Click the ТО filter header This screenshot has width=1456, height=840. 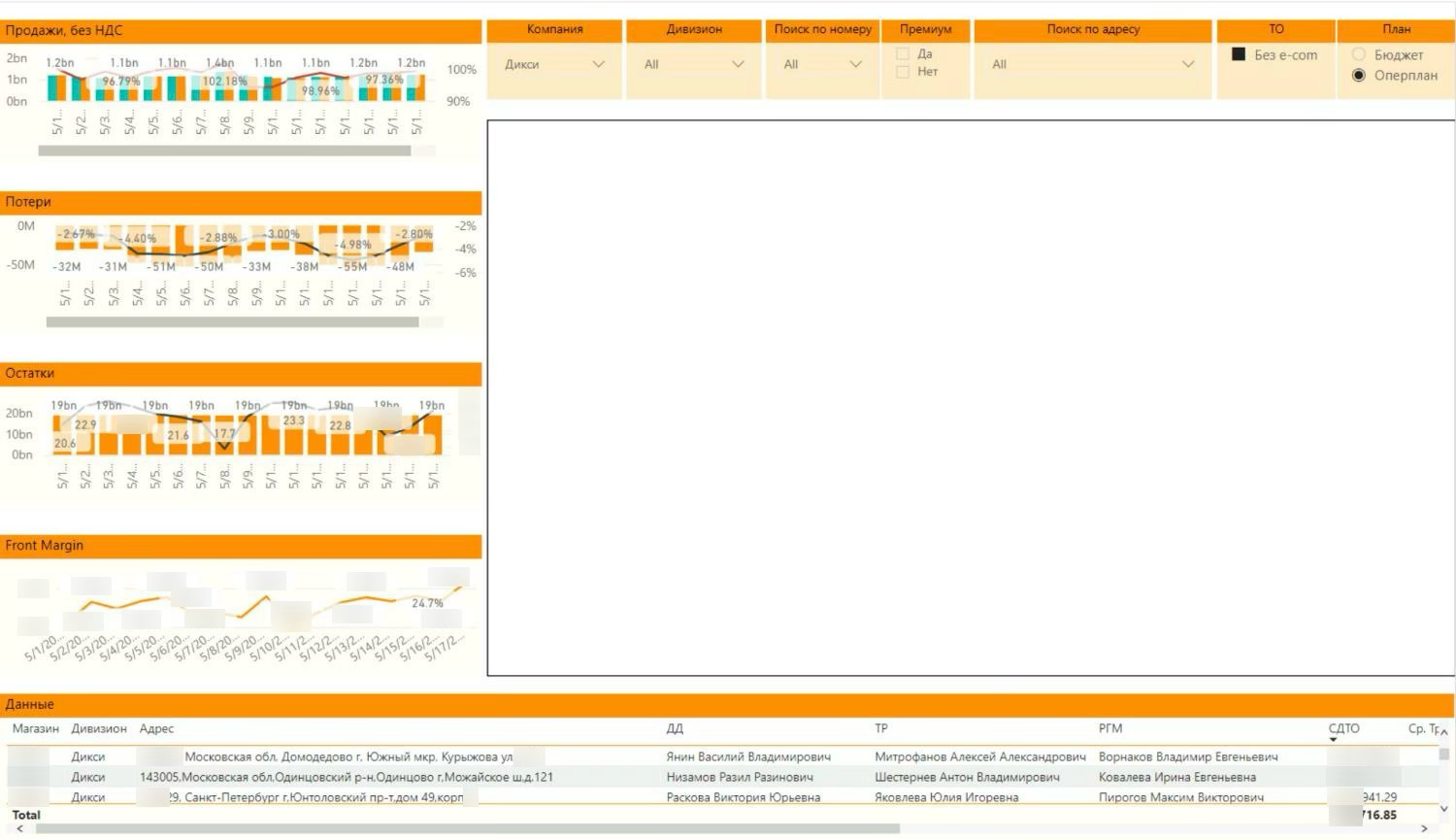(1275, 29)
